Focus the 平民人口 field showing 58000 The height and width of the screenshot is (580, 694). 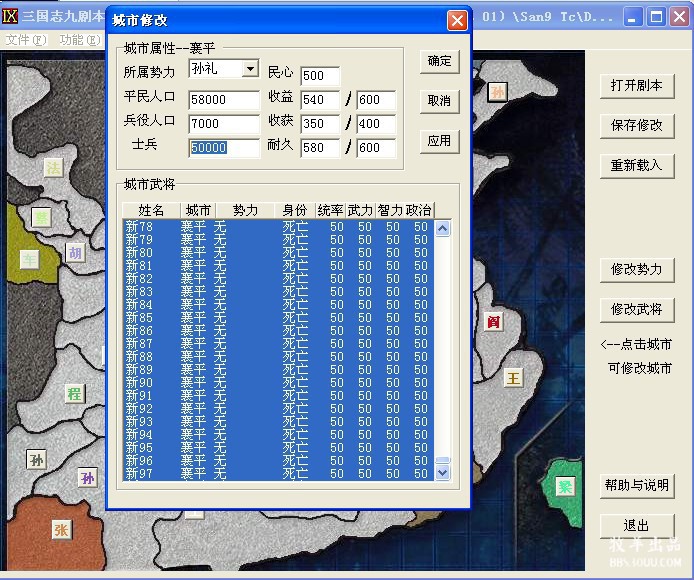pyautogui.click(x=224, y=100)
